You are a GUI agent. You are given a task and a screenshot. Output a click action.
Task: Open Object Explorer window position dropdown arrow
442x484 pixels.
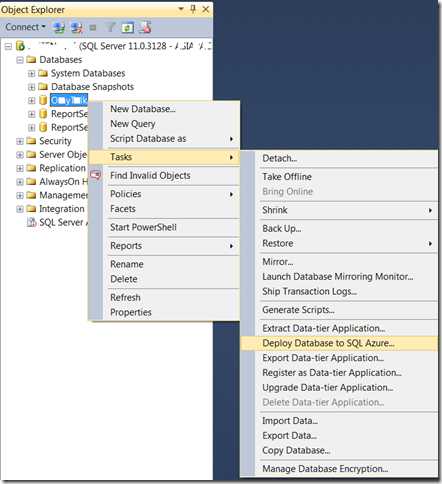pos(181,9)
